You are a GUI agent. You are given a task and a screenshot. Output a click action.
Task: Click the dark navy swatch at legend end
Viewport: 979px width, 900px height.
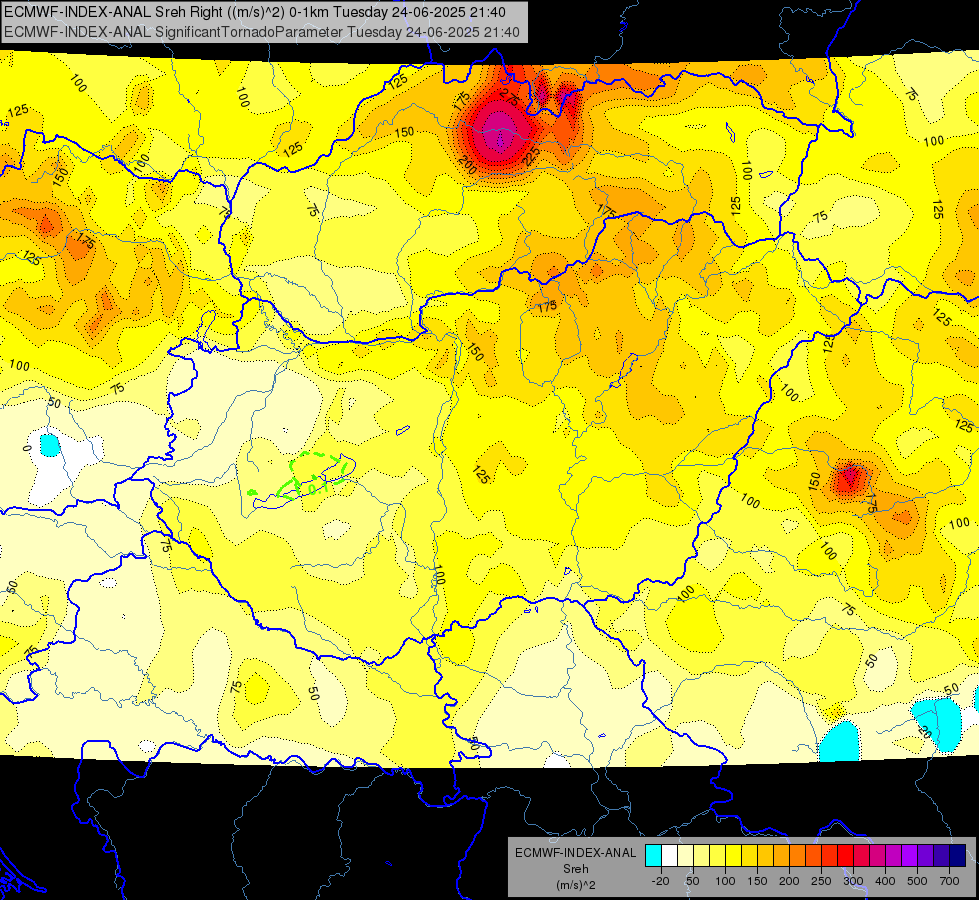click(x=957, y=855)
